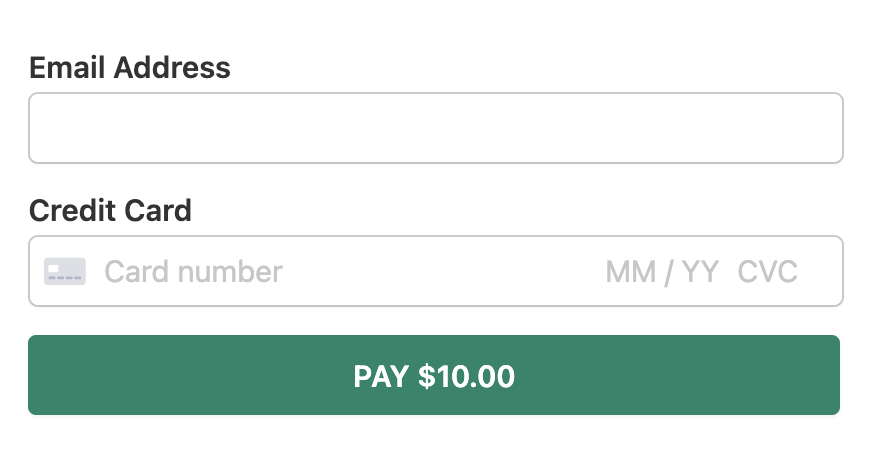Click the Email Address label
The width and height of the screenshot is (874, 454).
(x=129, y=67)
